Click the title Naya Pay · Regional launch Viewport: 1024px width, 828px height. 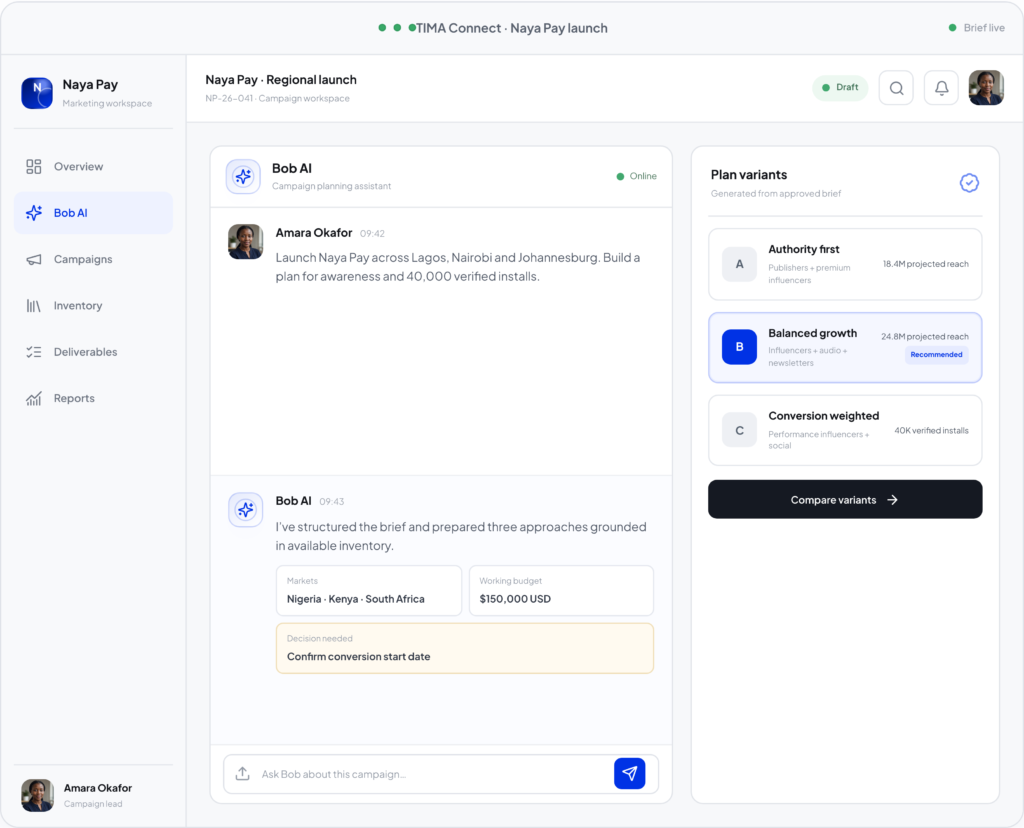coord(281,80)
